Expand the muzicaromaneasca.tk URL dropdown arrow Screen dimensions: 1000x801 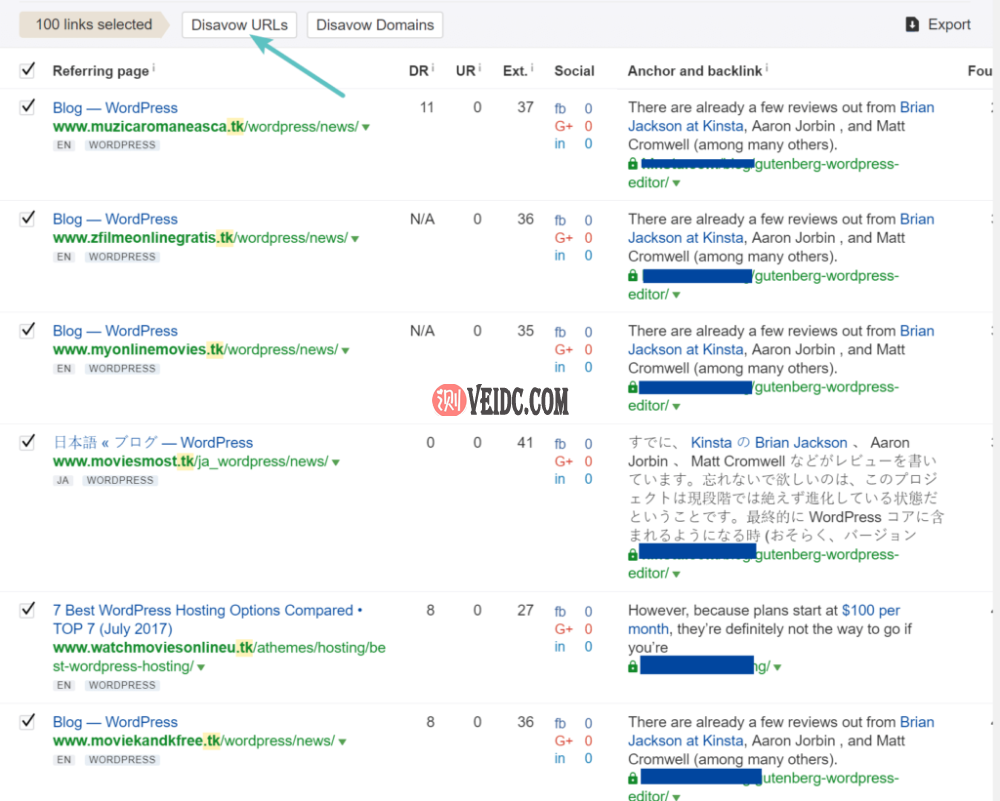[366, 128]
